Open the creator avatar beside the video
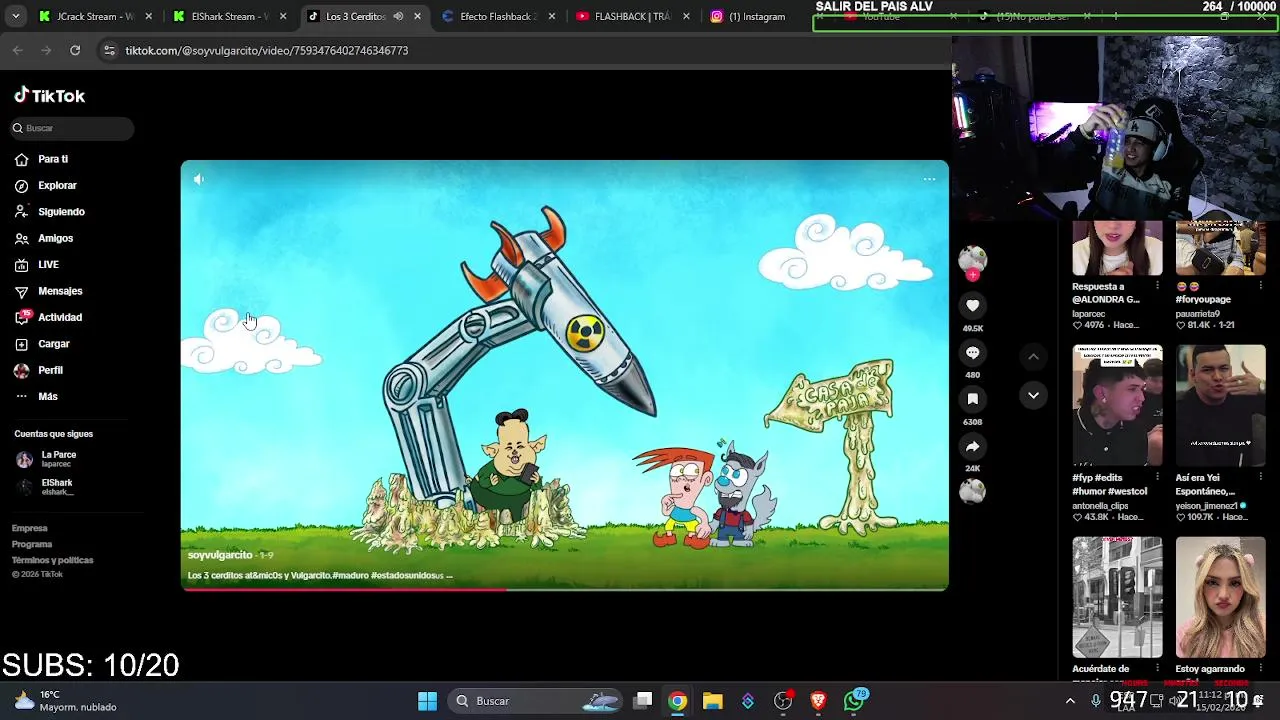The width and height of the screenshot is (1280, 720). (x=972, y=260)
